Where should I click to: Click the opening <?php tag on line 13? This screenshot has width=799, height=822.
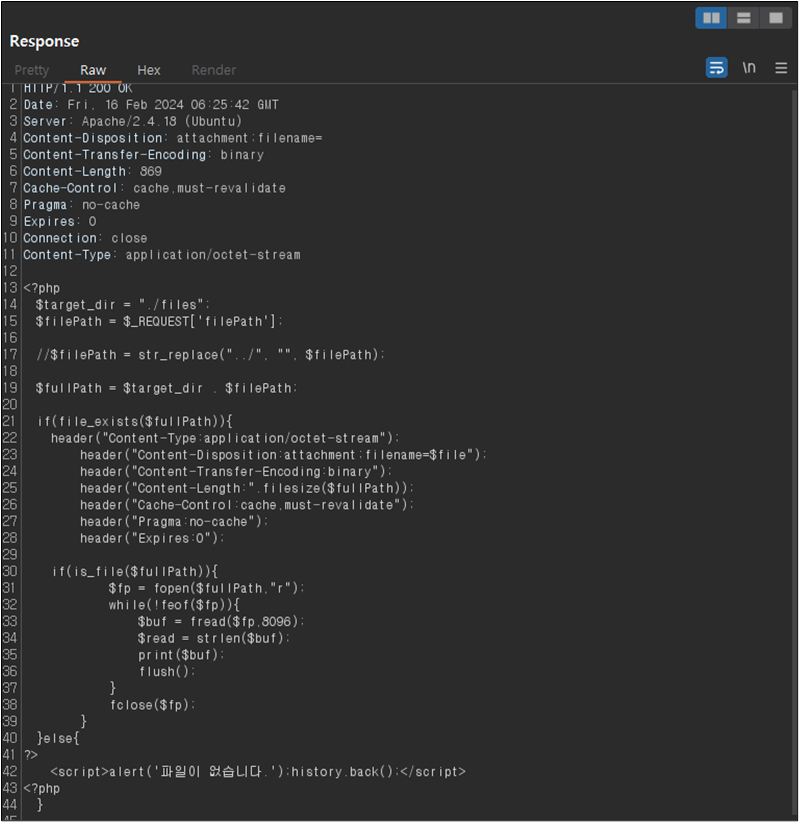(x=41, y=288)
